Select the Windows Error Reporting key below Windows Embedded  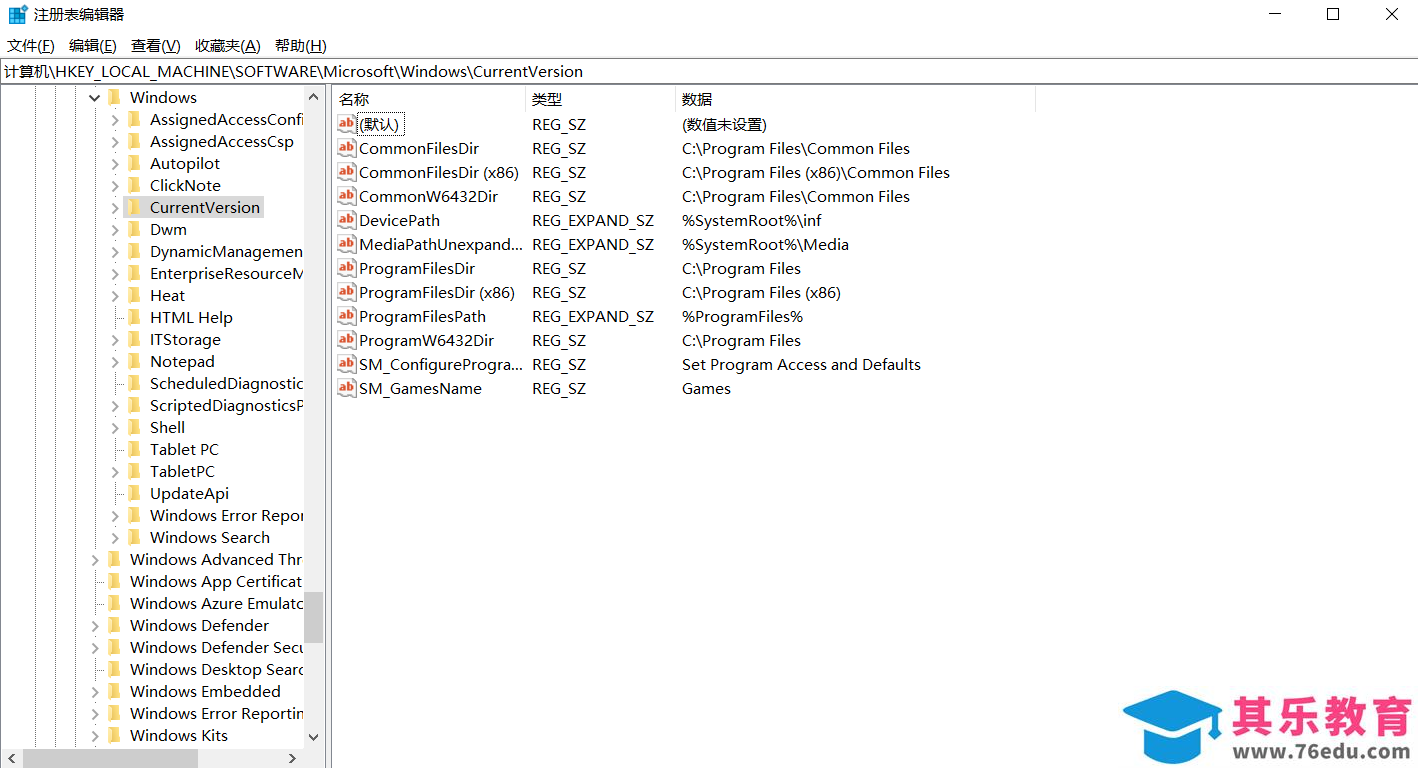point(217,713)
